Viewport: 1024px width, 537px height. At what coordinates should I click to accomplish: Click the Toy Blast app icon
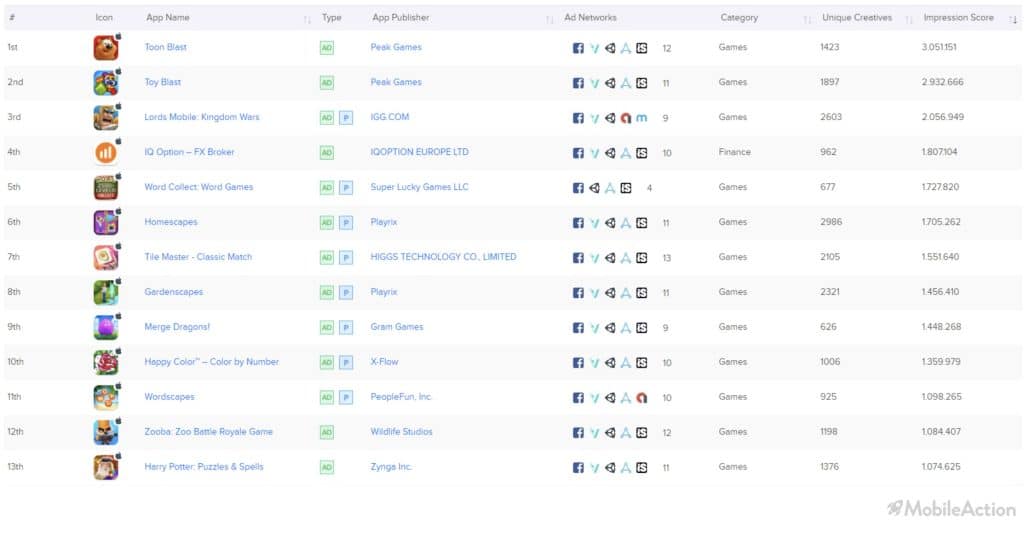point(106,83)
